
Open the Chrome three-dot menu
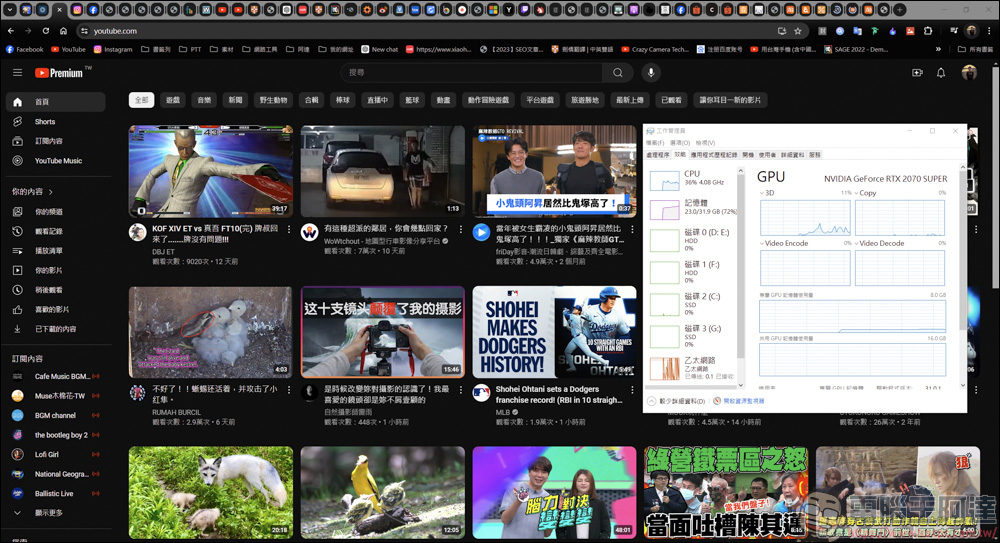[x=989, y=31]
